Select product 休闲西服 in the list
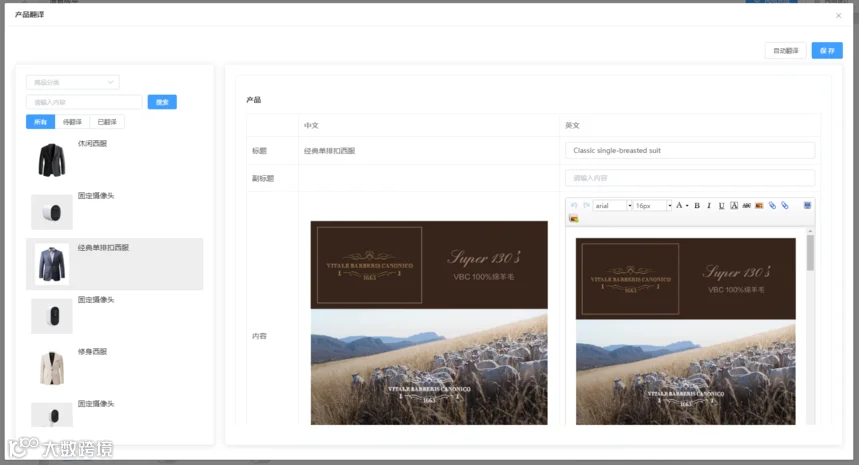This screenshot has height=465, width=859. (x=114, y=159)
